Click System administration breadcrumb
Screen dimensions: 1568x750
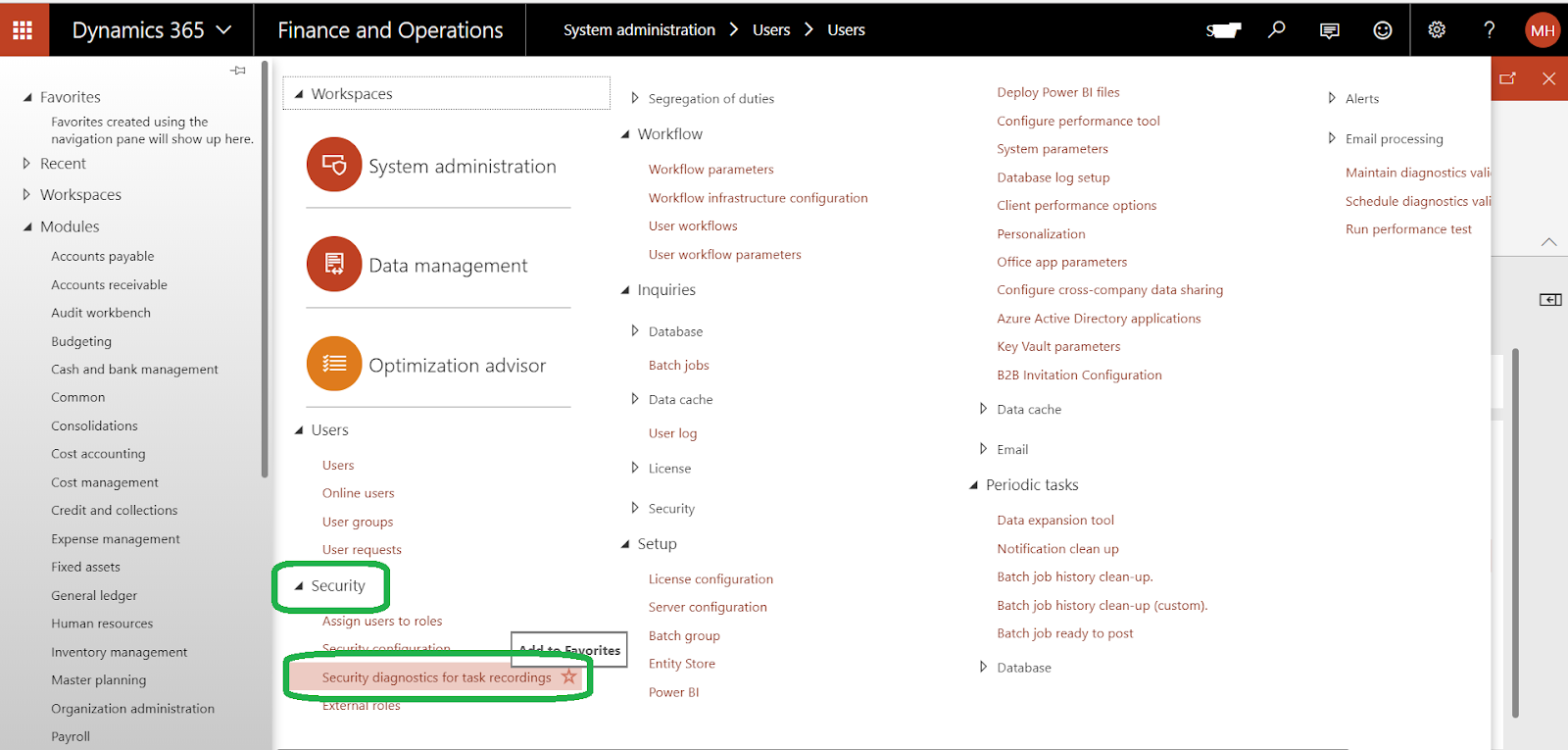pos(639,29)
